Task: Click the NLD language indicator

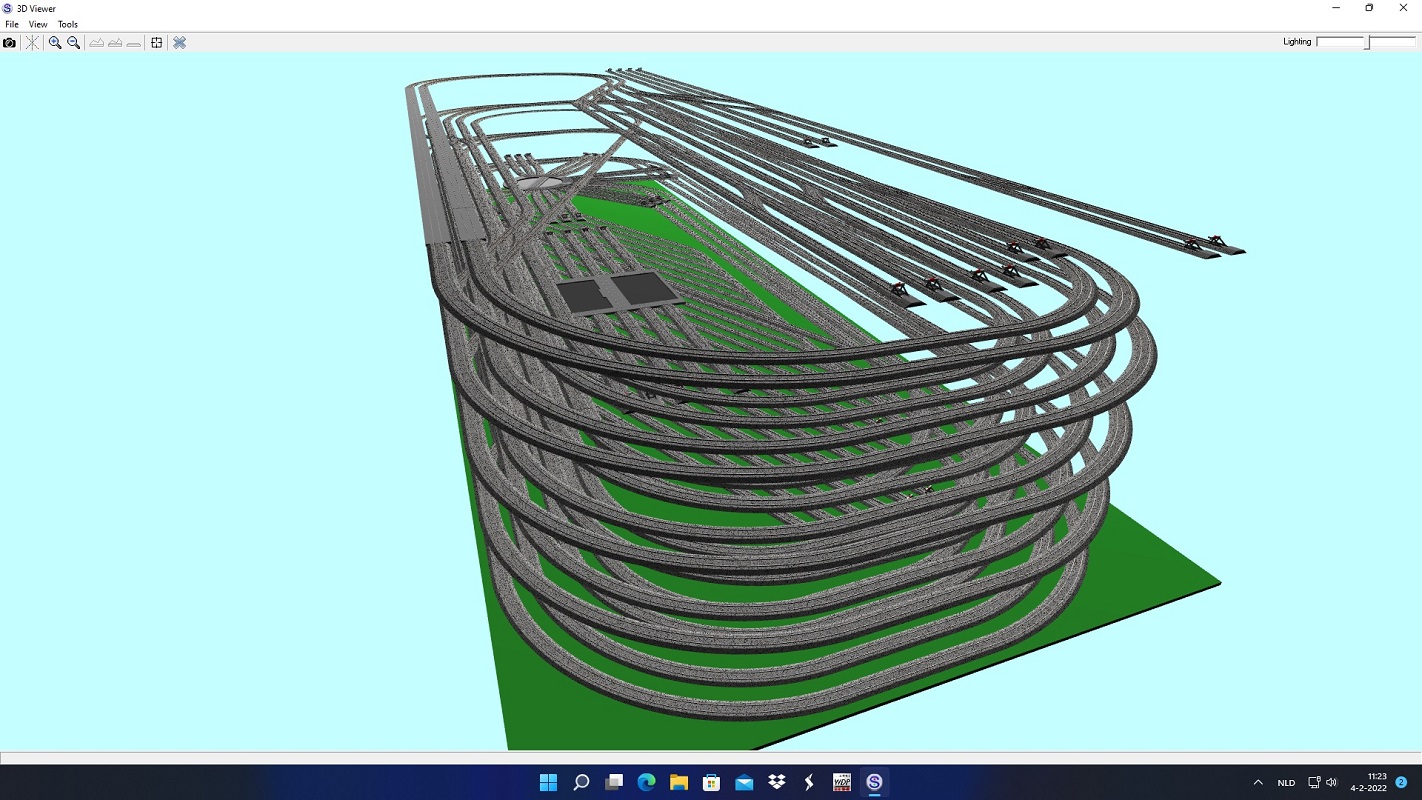Action: [x=1286, y=782]
